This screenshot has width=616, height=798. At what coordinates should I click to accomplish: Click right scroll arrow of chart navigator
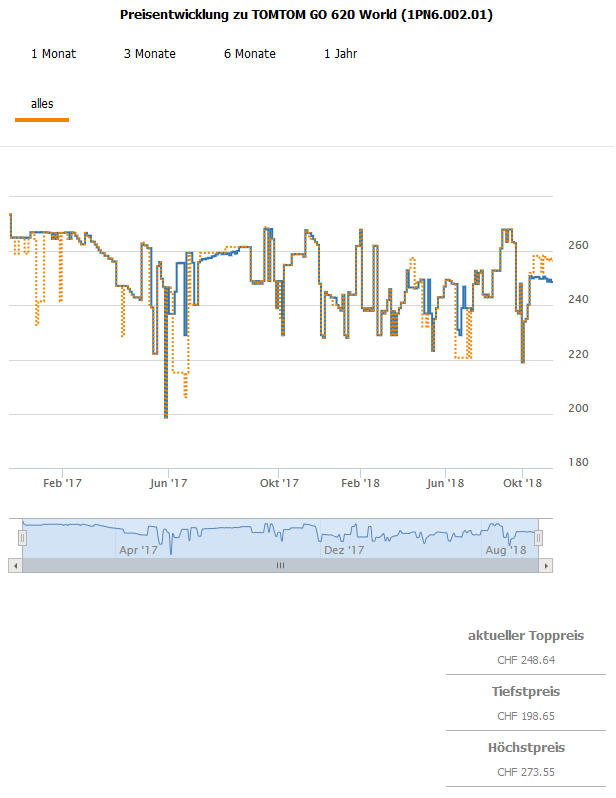[545, 565]
